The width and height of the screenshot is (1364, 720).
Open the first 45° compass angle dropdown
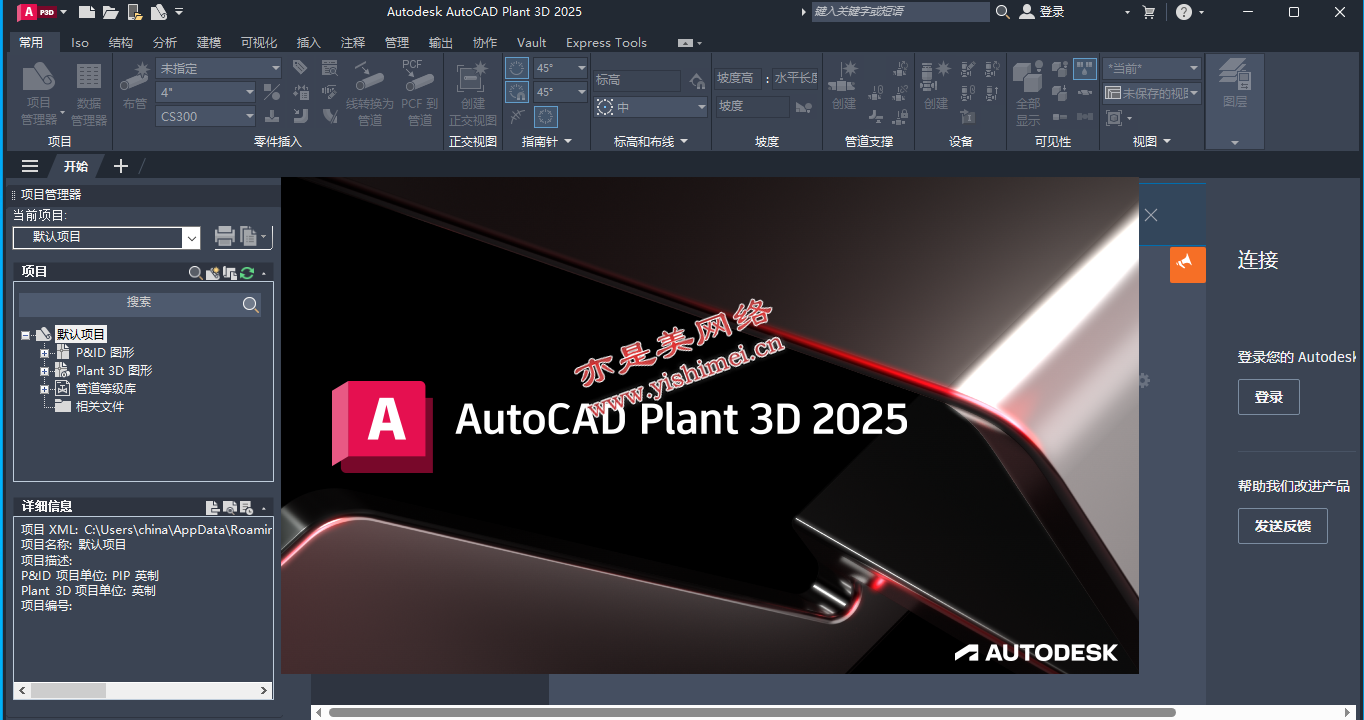click(x=560, y=68)
